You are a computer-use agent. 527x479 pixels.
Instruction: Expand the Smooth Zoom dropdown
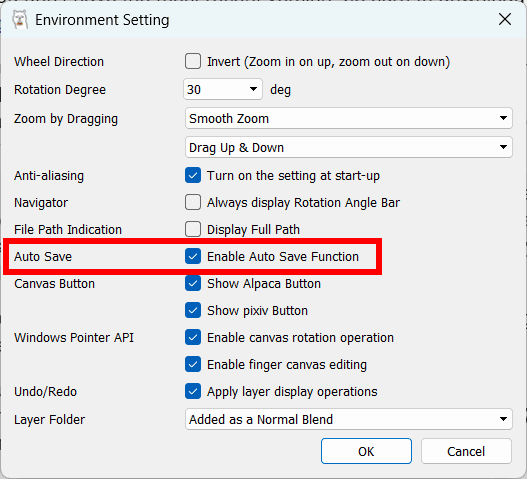click(349, 118)
